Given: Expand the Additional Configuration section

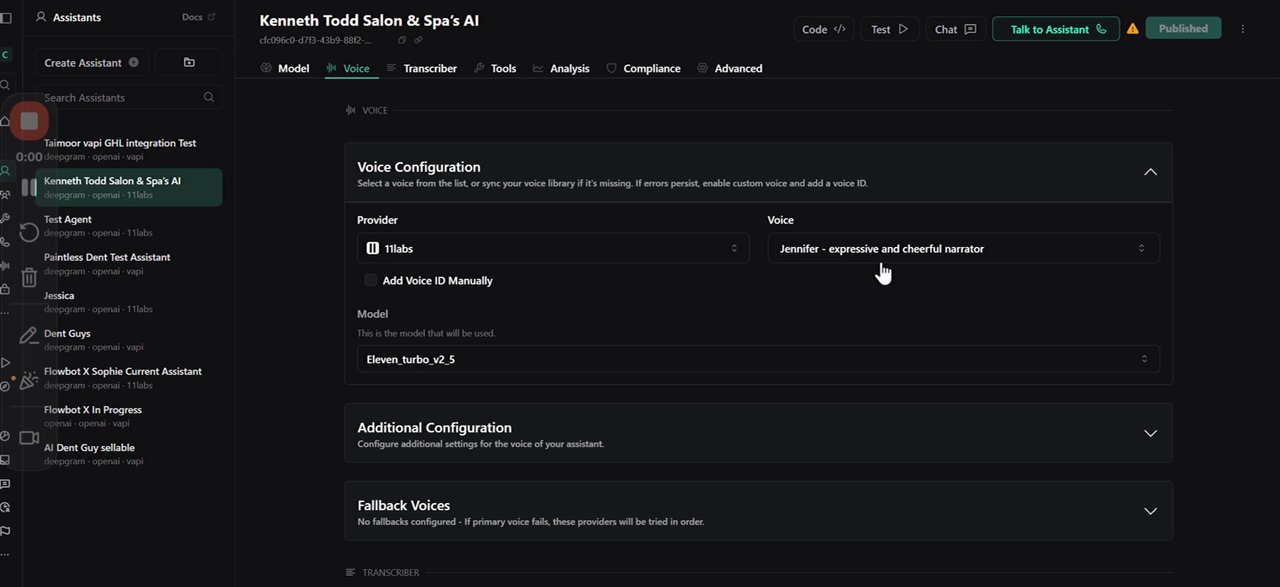Looking at the screenshot, I should pyautogui.click(x=758, y=433).
